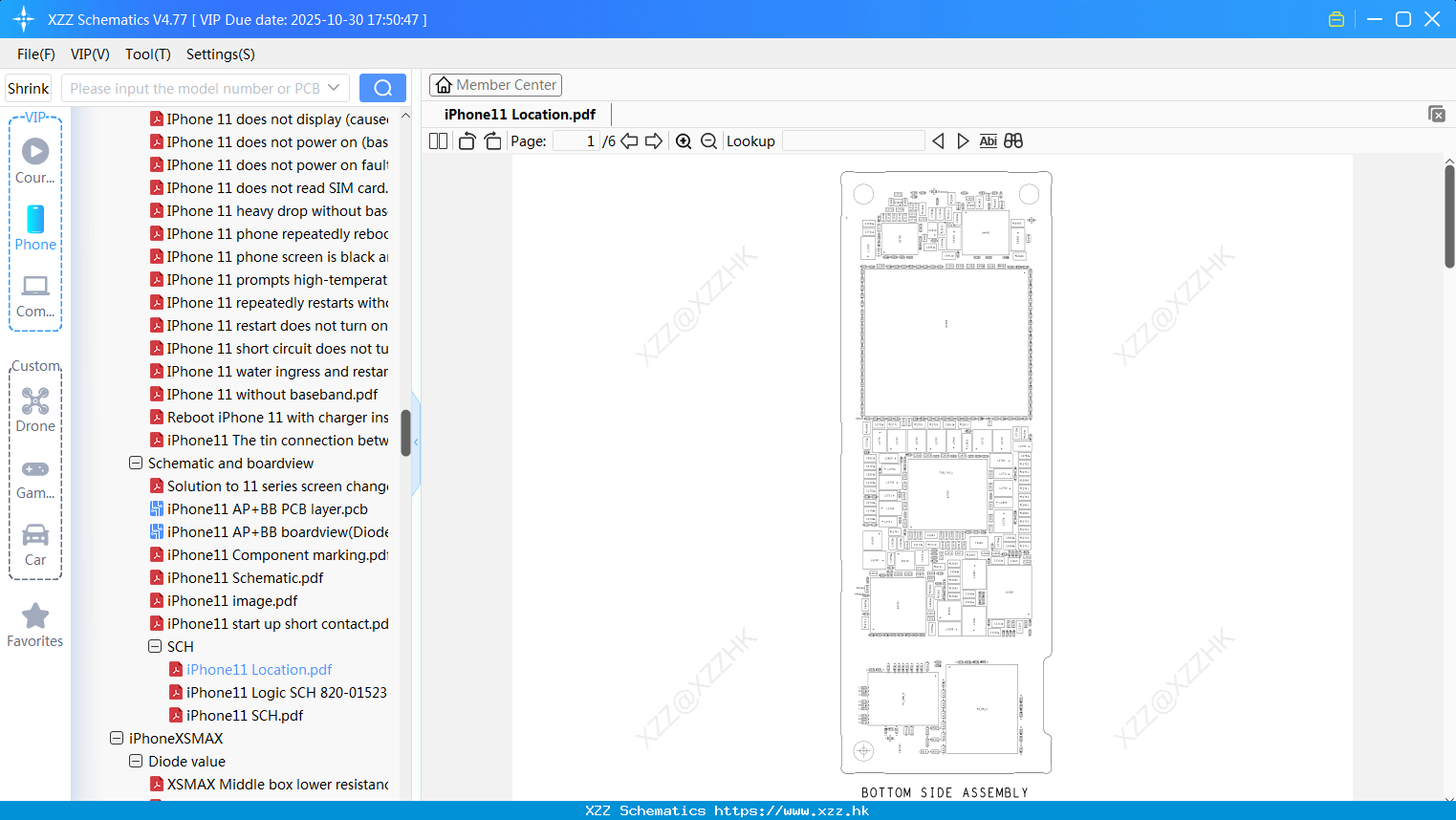Open the File(F) menu
Viewport: 1456px width, 820px height.
(36, 54)
